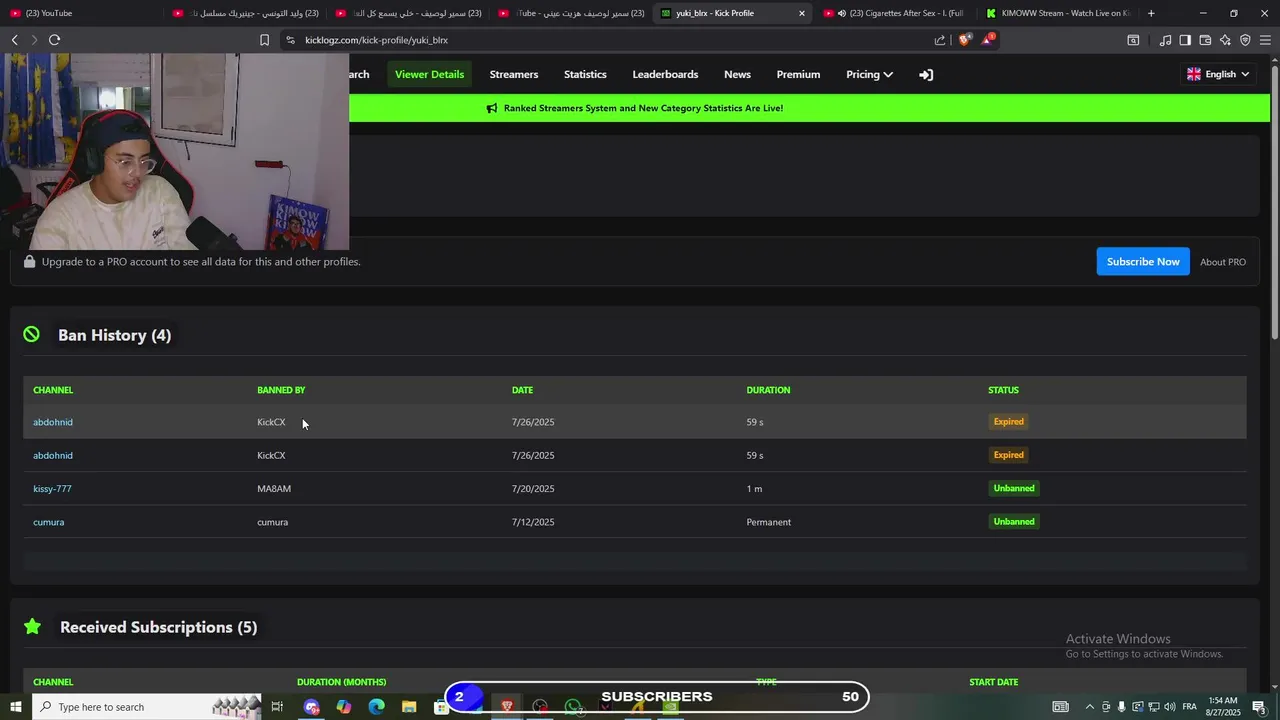
Task: Open Microsoft Edge from taskbar
Action: tap(376, 707)
